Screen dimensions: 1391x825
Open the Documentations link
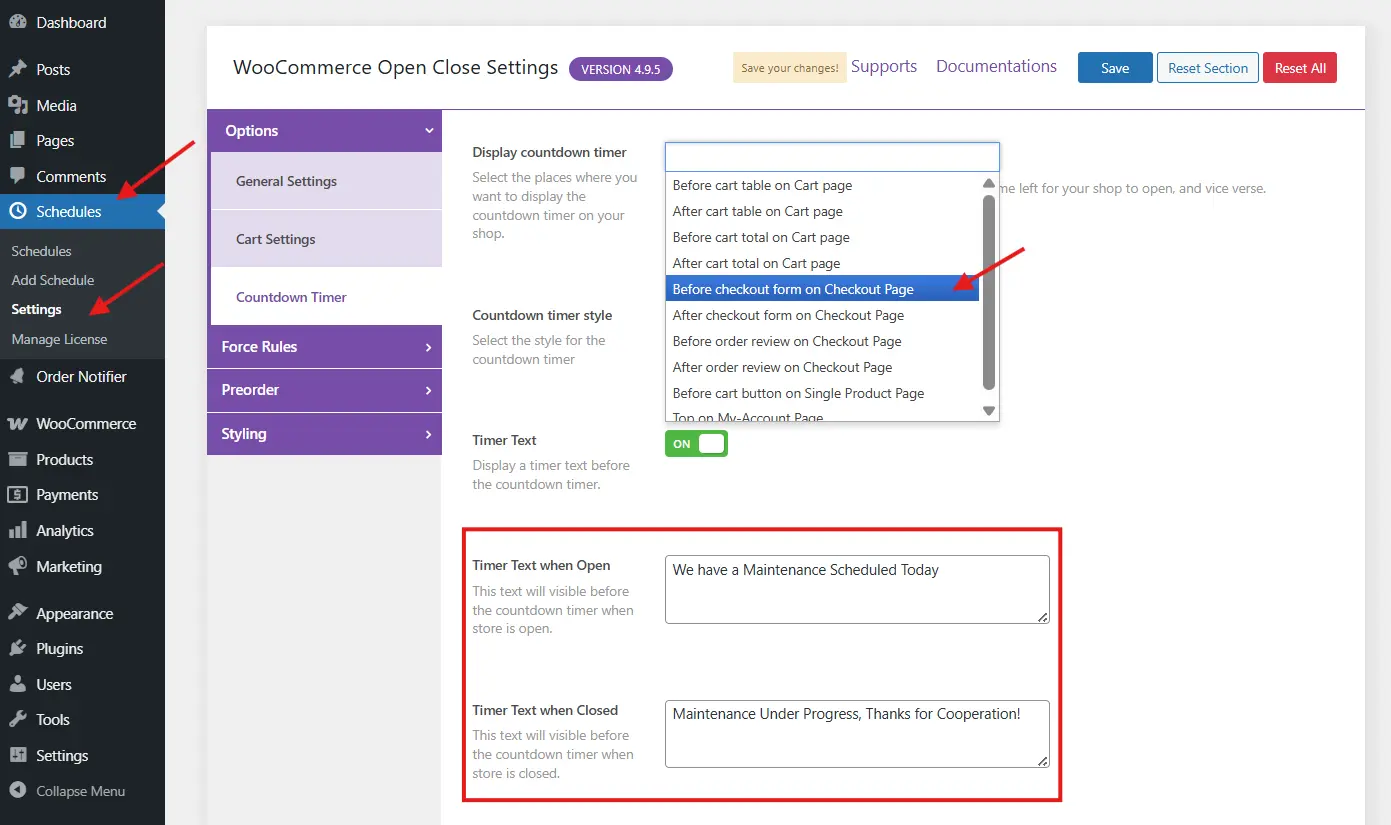pos(996,66)
